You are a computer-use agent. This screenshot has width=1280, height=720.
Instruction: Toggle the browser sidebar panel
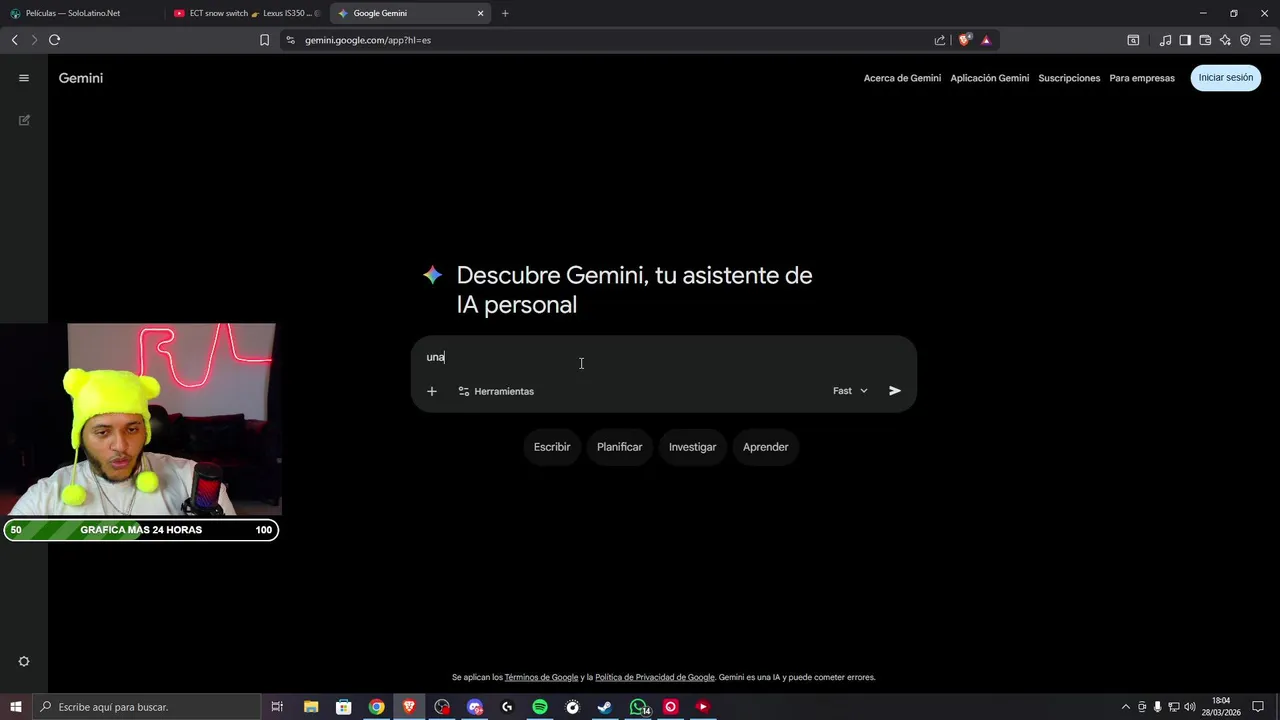tap(1185, 40)
